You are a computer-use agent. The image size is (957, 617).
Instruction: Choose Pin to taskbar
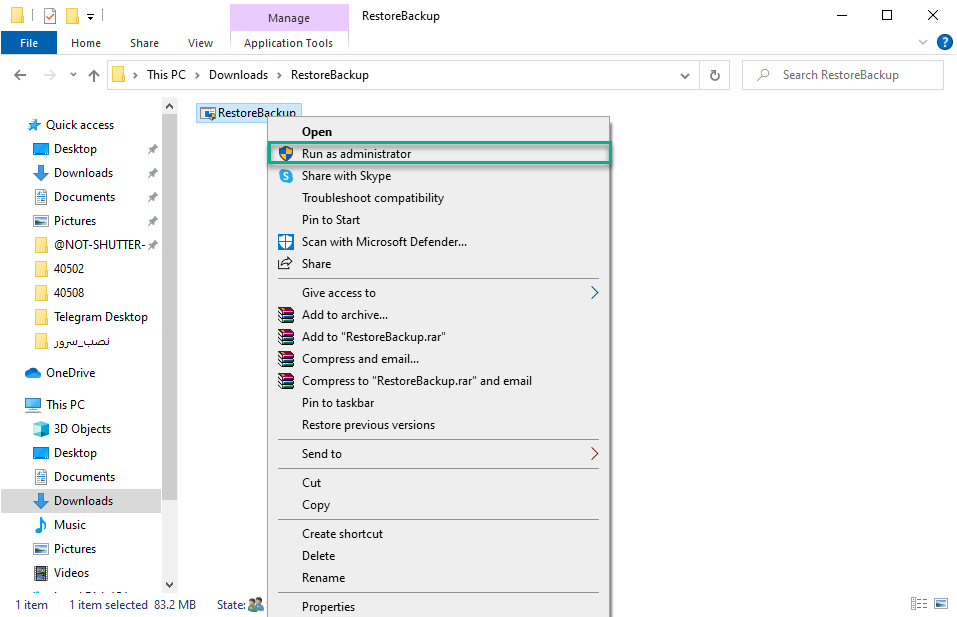(439, 403)
